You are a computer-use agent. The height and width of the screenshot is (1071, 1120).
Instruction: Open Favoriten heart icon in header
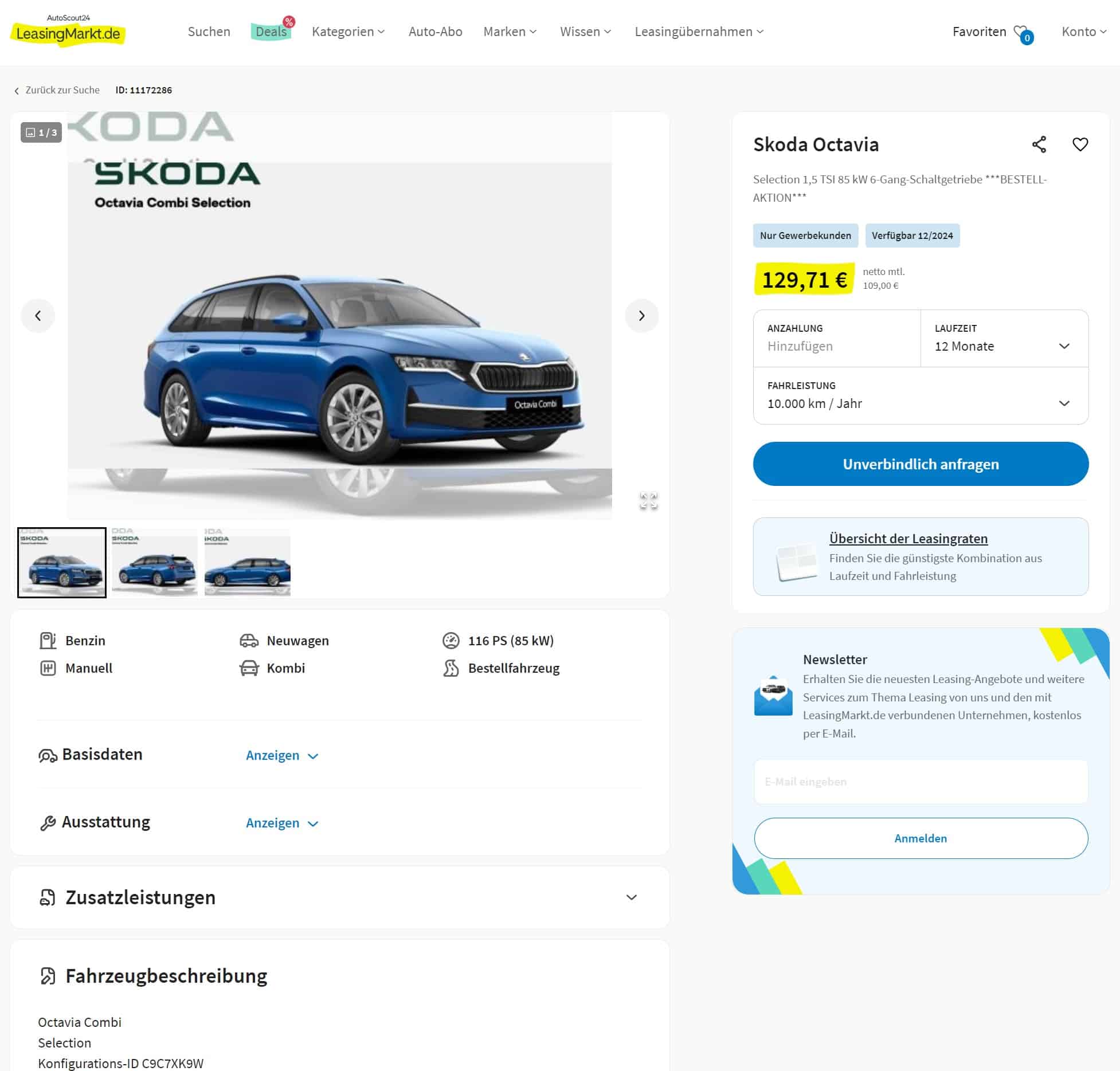(x=1022, y=33)
